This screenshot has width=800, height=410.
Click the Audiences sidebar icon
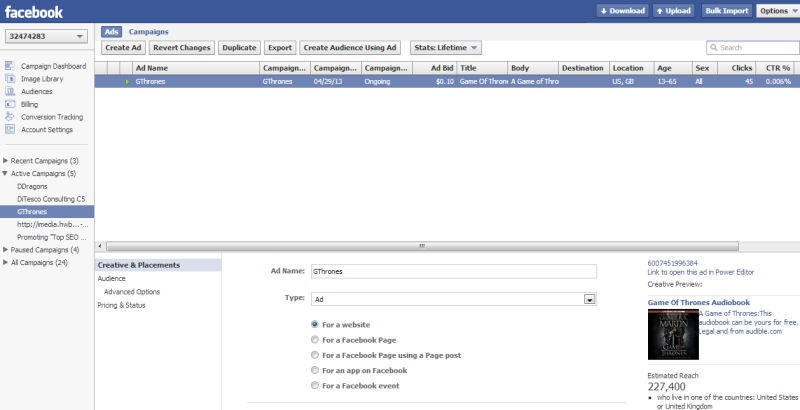click(10, 92)
